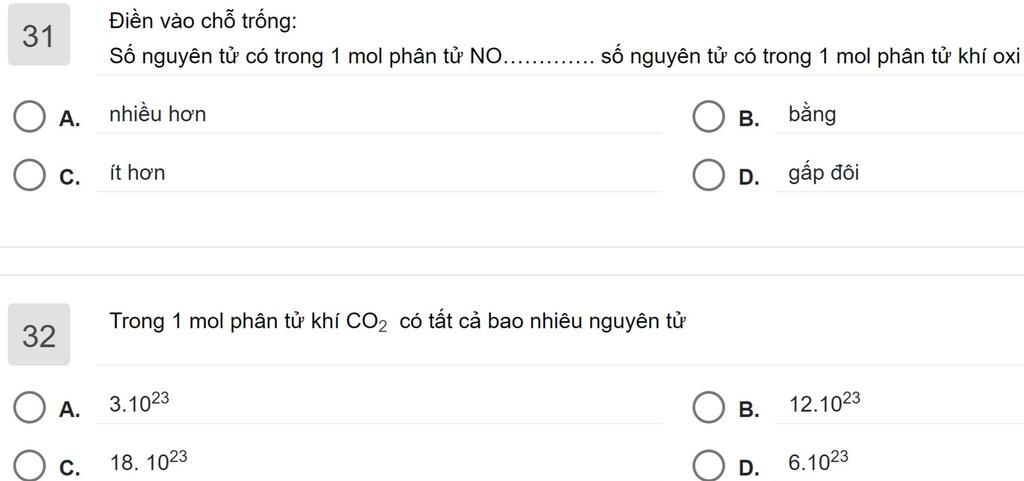Choose the answer text 'nhiều hơn'
Screen dimensions: 1024x481
pyautogui.click(x=157, y=115)
